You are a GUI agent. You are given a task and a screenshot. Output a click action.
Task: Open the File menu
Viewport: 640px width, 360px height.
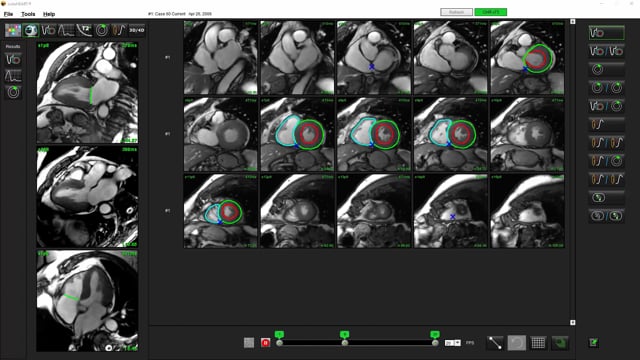click(8, 14)
